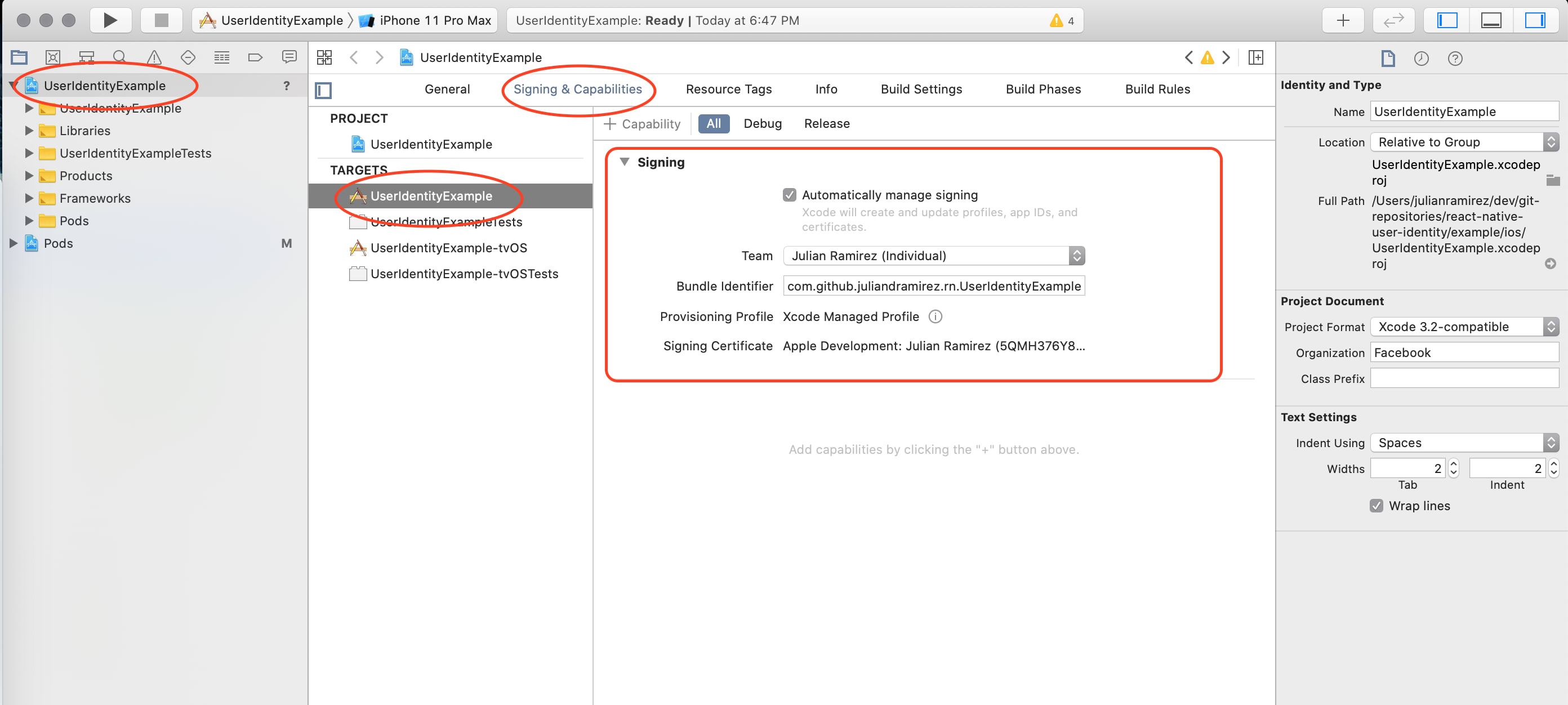Show Provisioning Profile info icon

coord(936,316)
